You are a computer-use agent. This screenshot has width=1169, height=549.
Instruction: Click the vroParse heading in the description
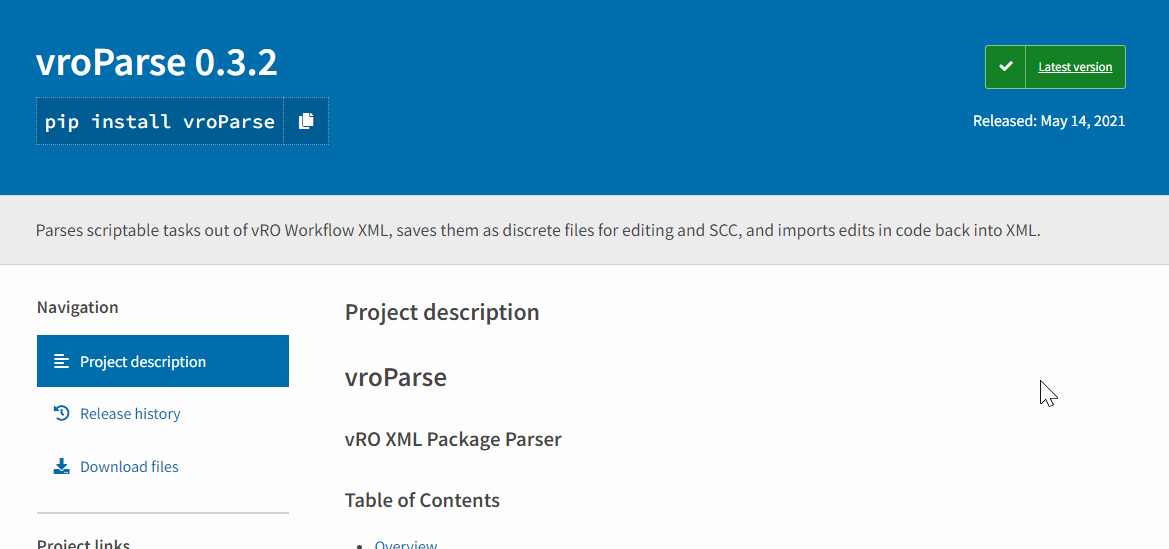[x=396, y=377]
